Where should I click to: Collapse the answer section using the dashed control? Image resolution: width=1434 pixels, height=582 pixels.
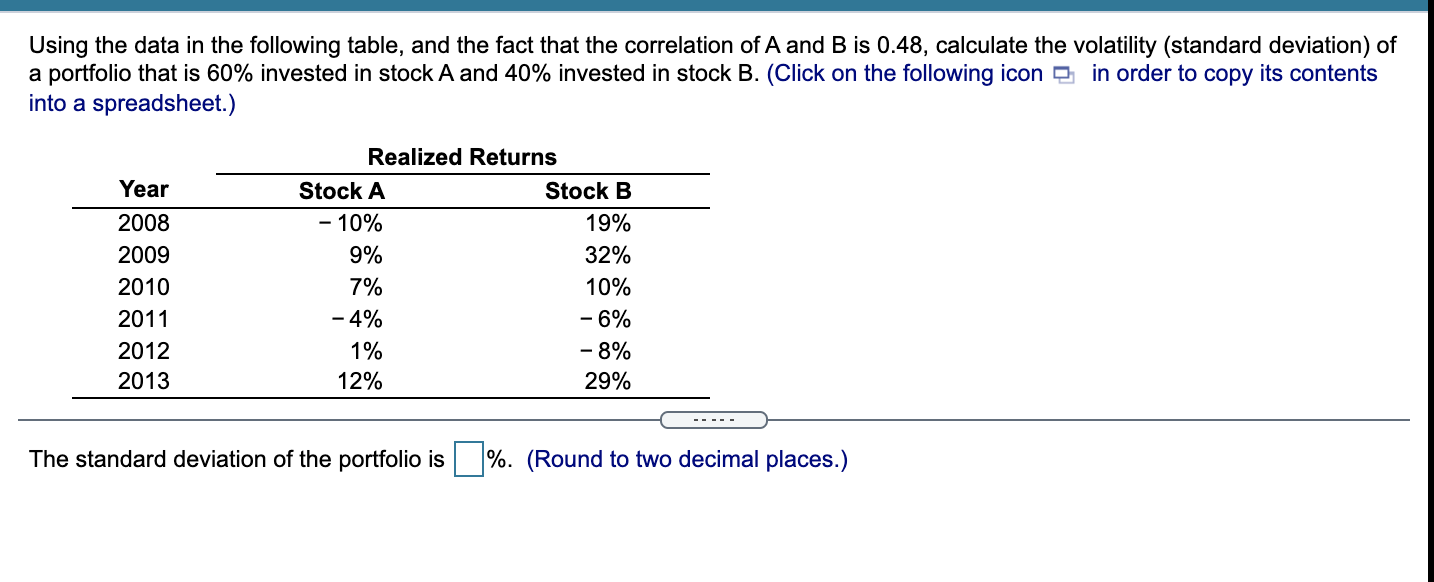(715, 420)
